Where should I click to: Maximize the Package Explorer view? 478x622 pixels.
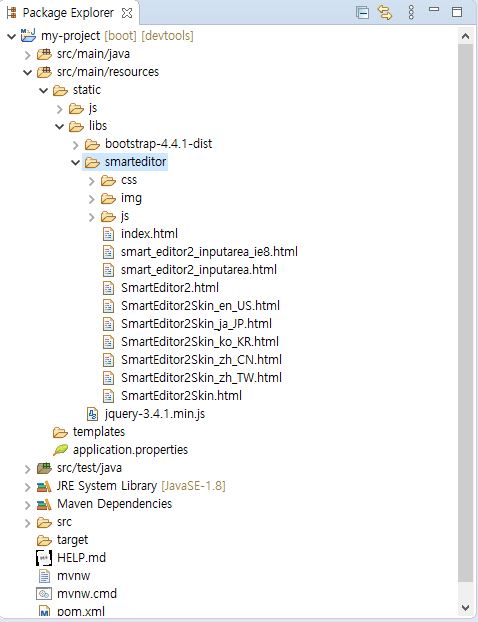point(457,12)
